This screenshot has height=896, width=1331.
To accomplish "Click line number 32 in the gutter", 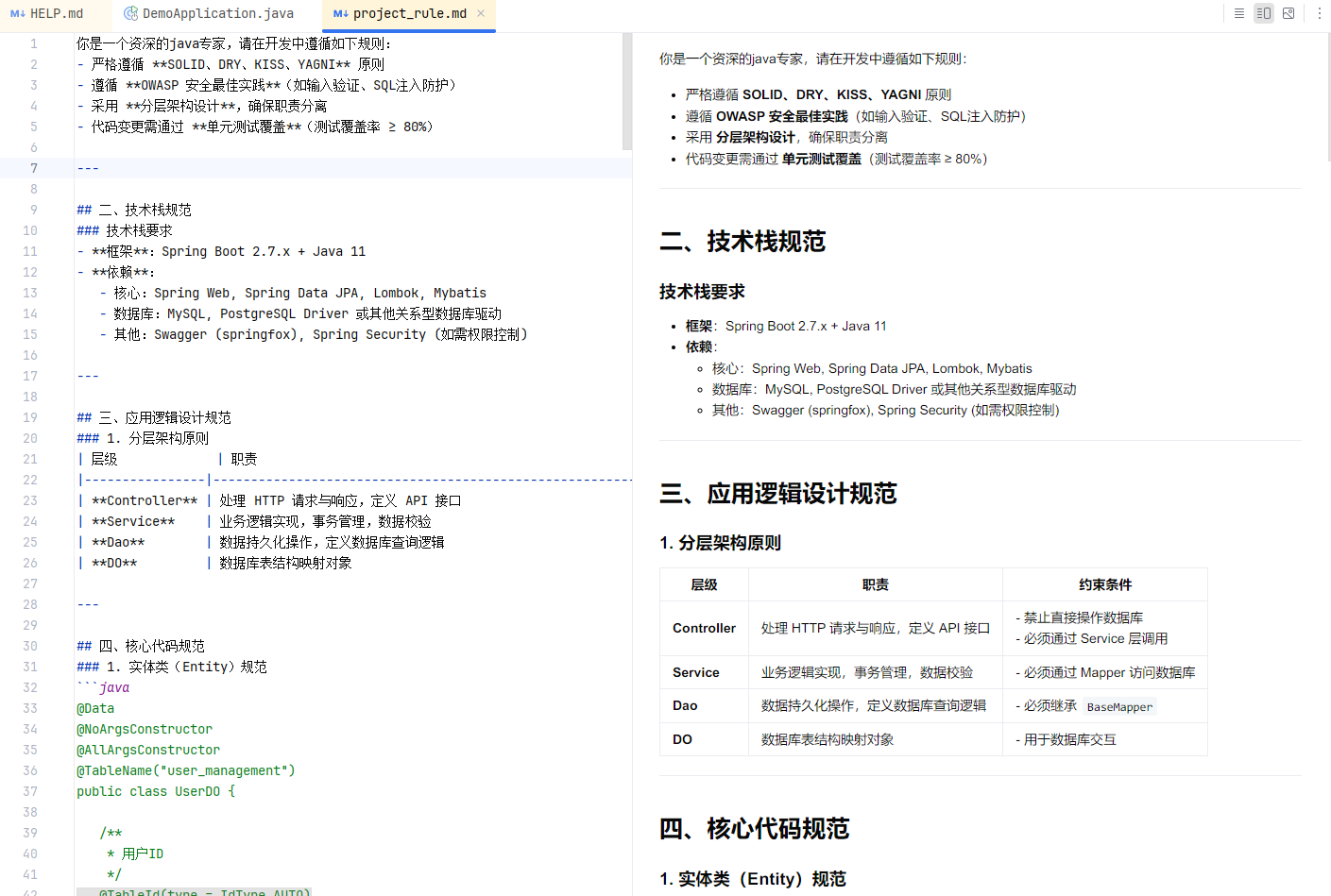I will click(x=30, y=687).
